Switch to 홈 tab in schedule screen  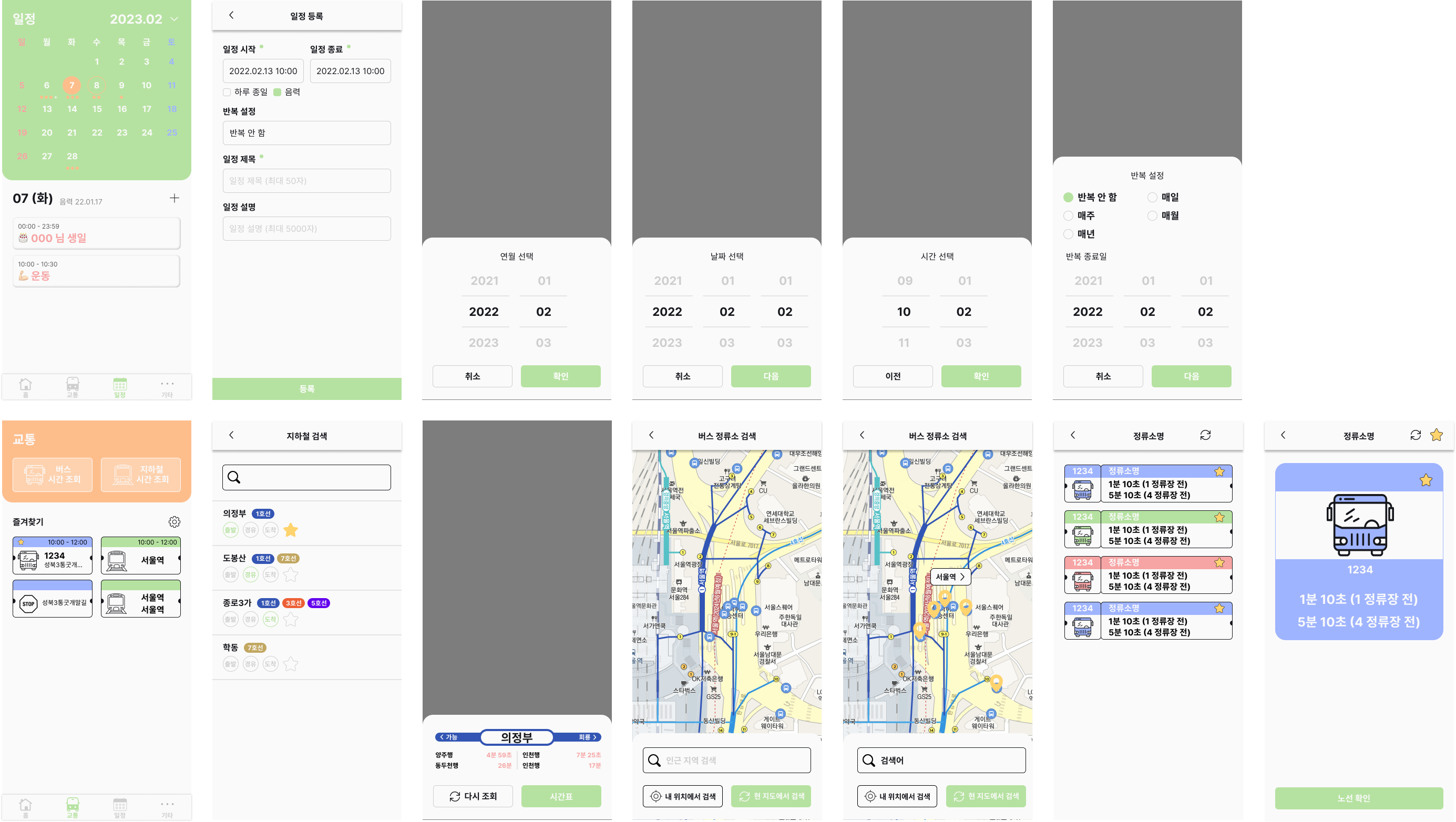(25, 387)
